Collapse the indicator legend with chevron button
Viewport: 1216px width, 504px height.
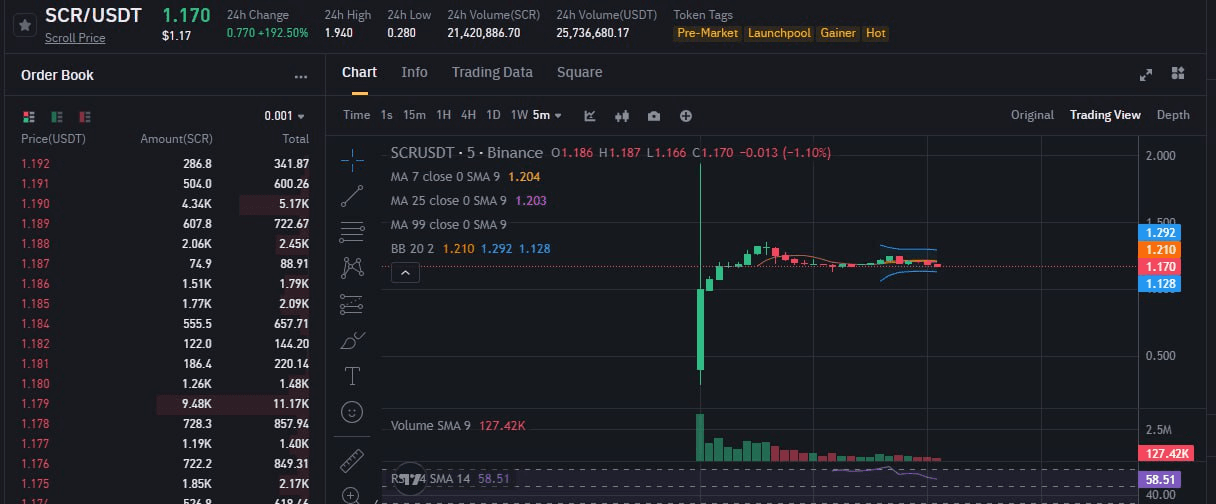click(404, 272)
